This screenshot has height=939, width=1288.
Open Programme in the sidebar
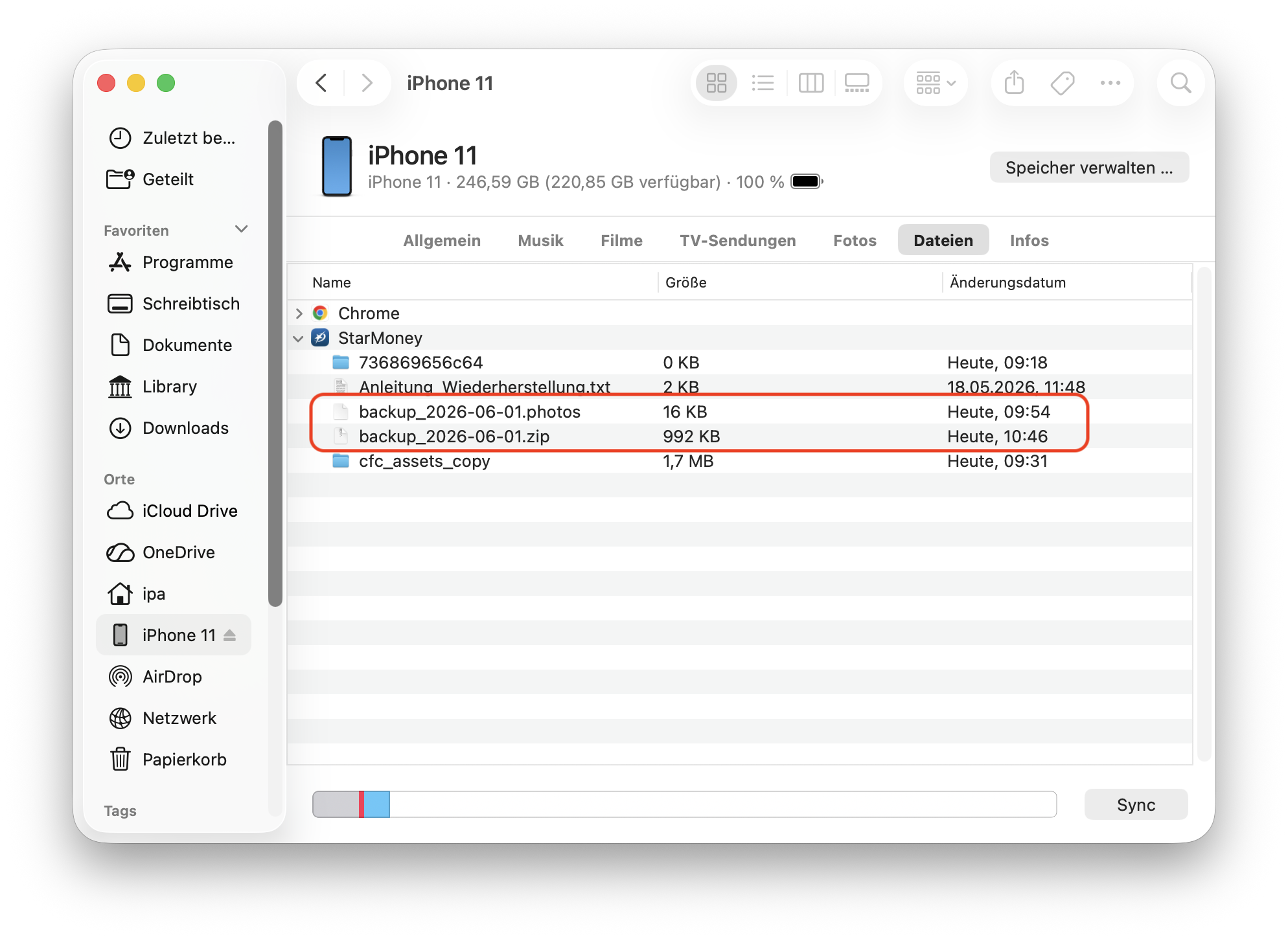coord(174,262)
